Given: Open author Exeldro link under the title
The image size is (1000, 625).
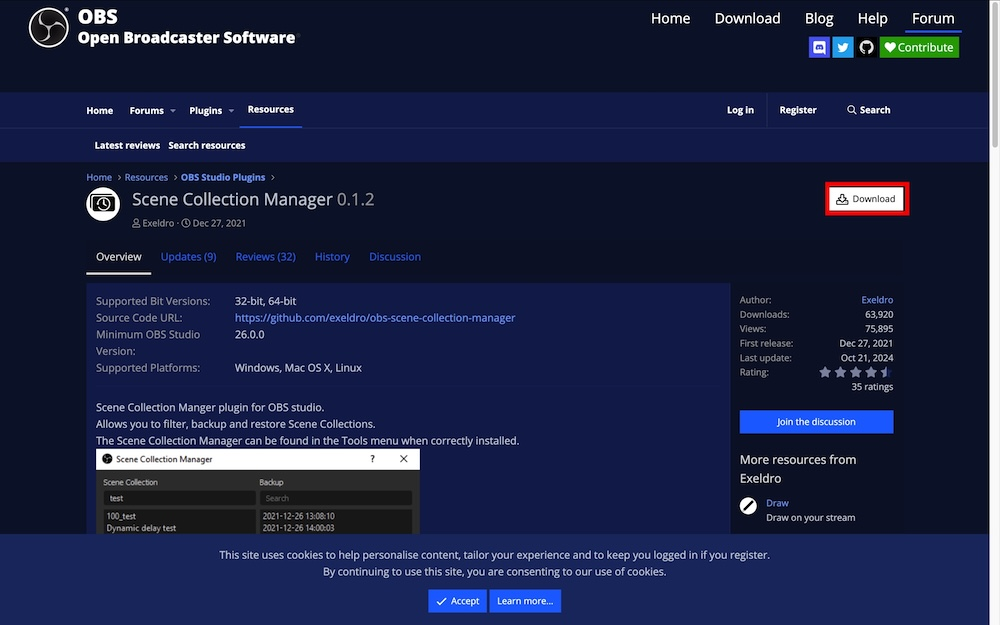Looking at the screenshot, I should click(x=158, y=223).
